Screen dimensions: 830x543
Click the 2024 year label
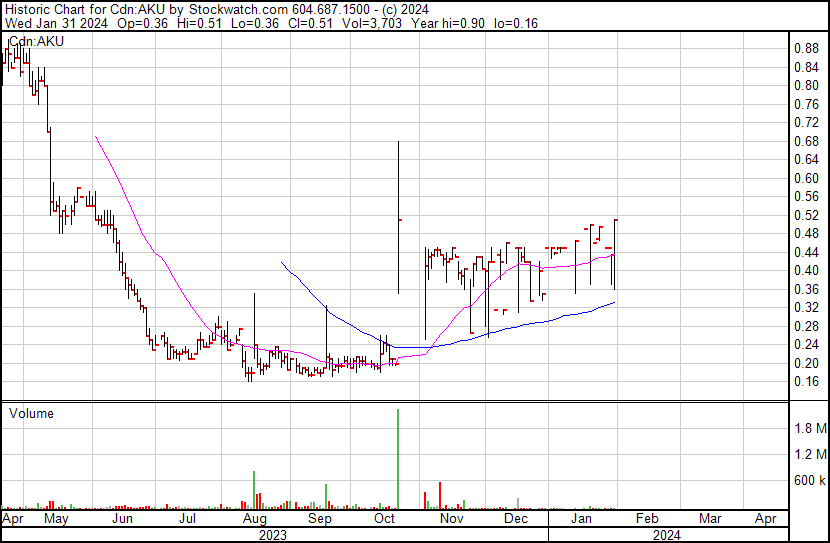coord(666,535)
